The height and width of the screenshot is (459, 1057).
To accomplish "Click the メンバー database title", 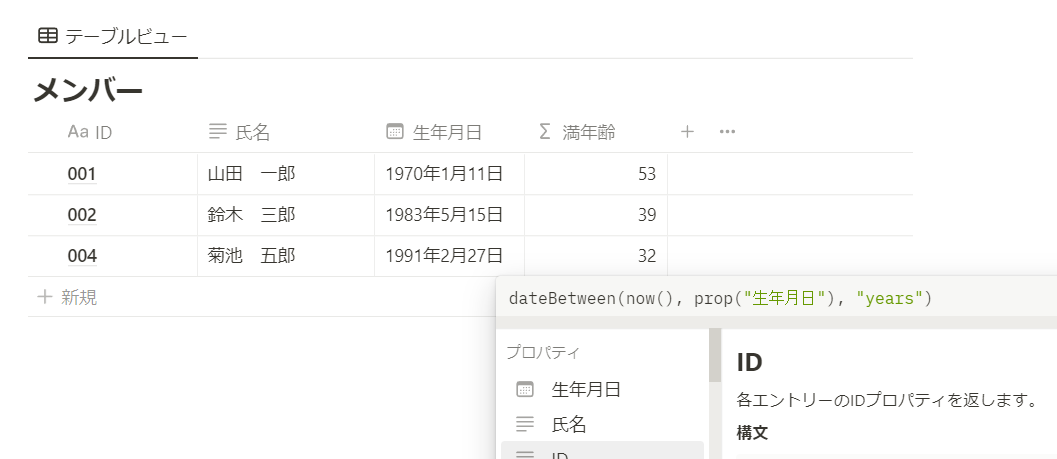I will coord(88,91).
